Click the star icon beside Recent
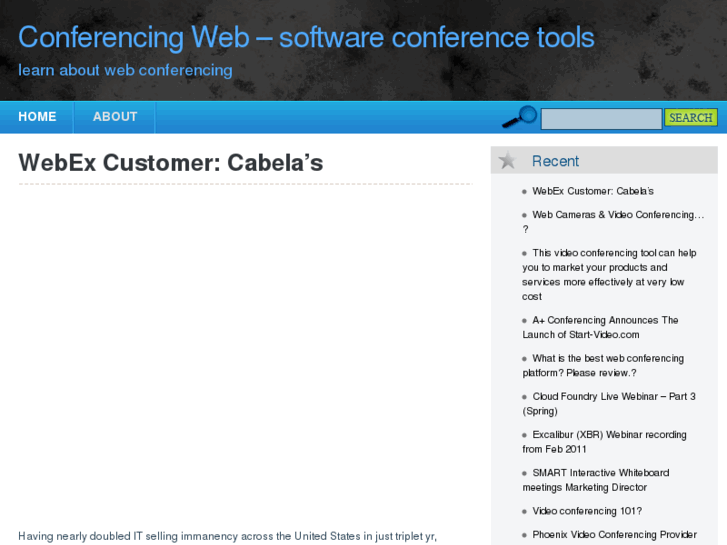727x545 pixels. pyautogui.click(x=507, y=160)
